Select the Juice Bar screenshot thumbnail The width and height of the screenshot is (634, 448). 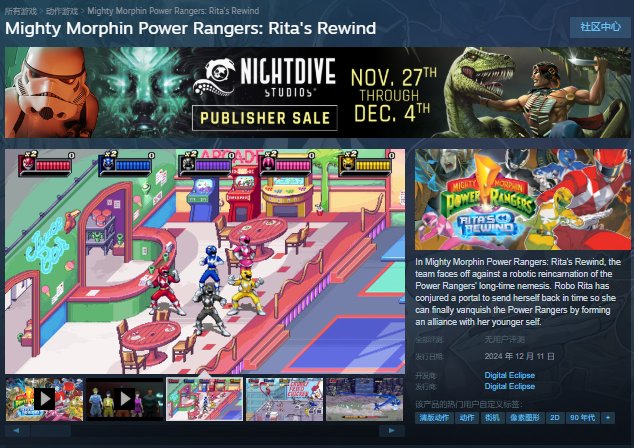[205, 399]
